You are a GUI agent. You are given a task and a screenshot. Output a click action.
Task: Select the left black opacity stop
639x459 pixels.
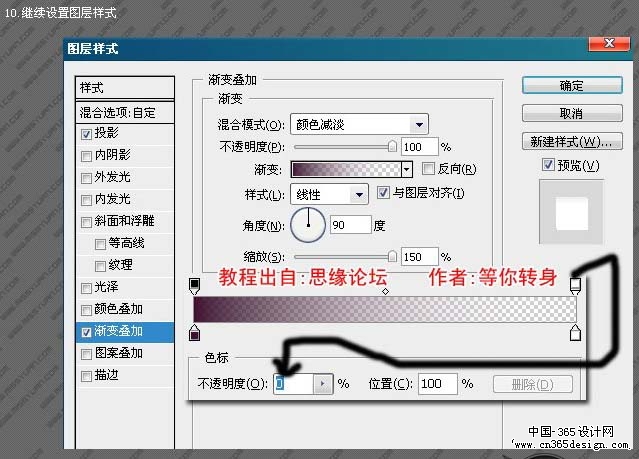coord(194,286)
